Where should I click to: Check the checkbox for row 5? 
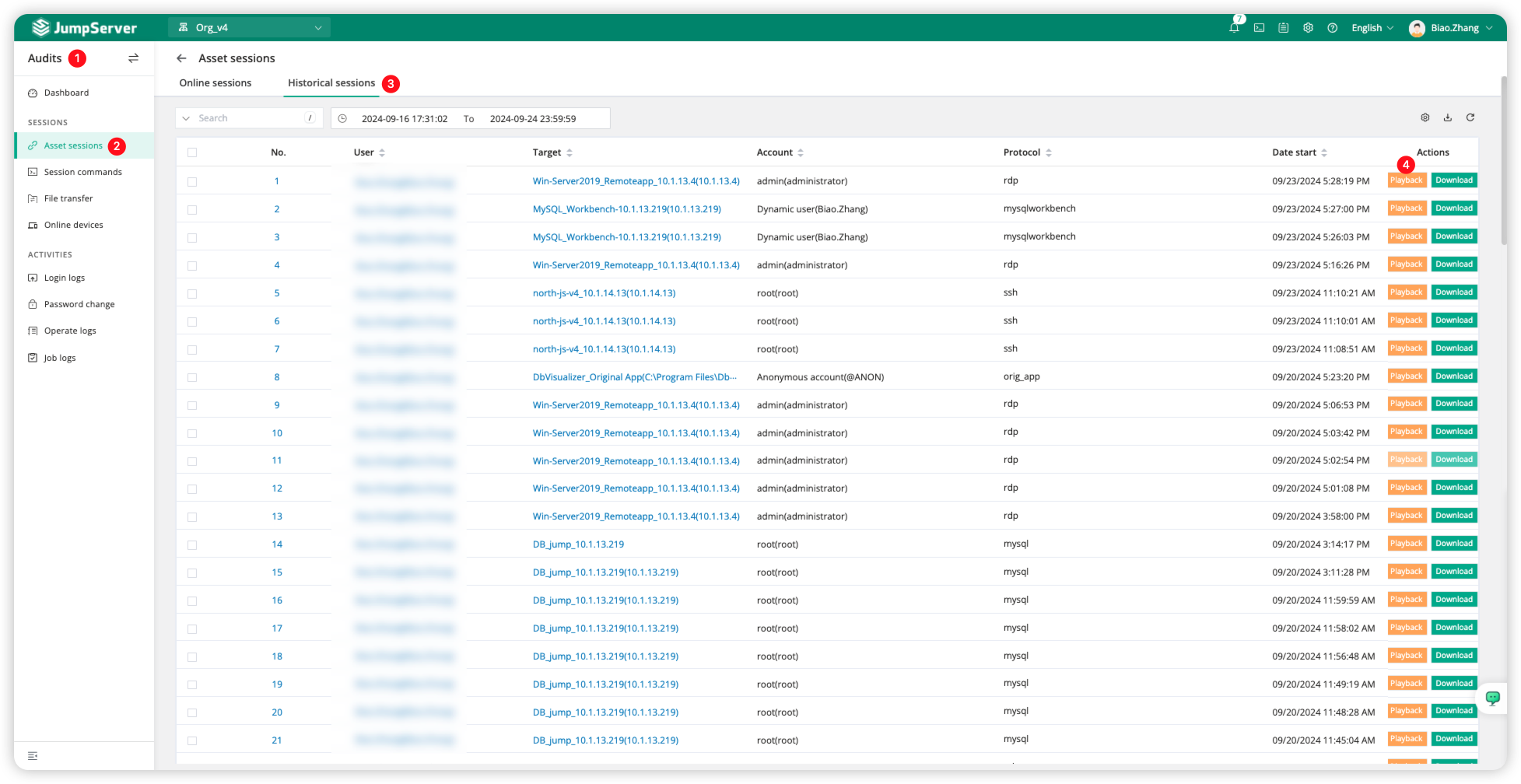[x=192, y=293]
